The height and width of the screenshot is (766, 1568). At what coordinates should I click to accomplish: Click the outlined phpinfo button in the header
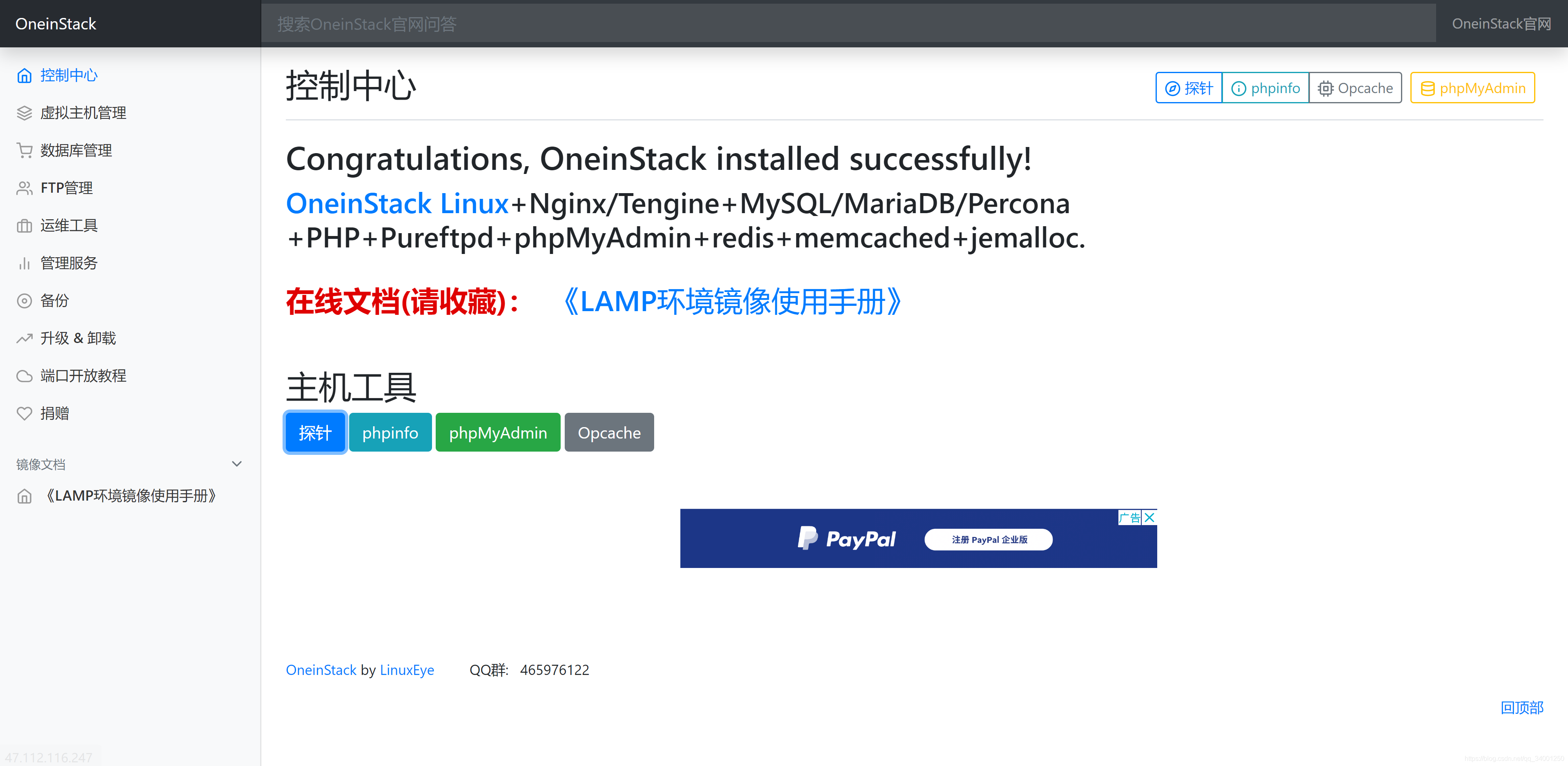pos(1265,88)
